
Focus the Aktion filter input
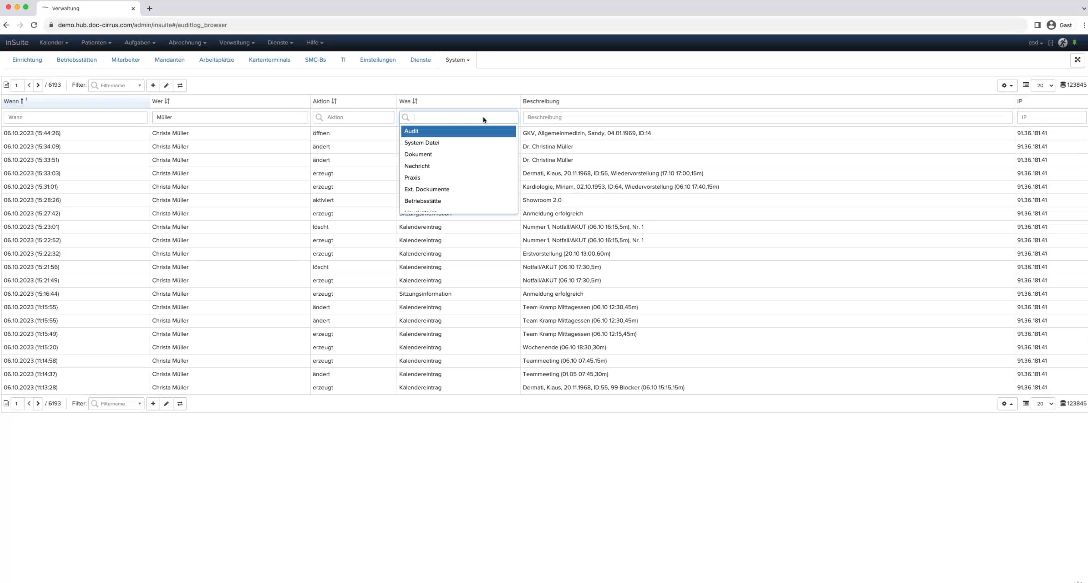tap(353, 117)
